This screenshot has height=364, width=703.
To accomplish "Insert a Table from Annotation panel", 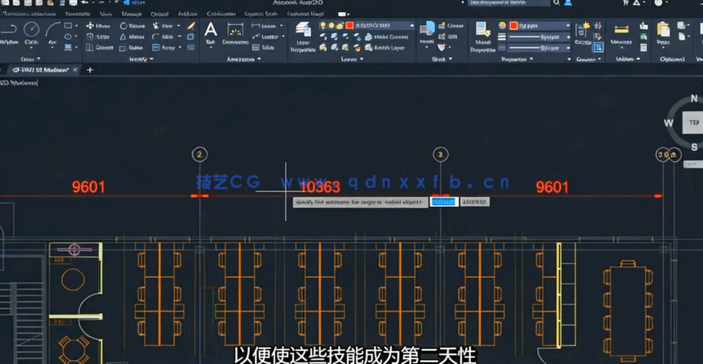I will [263, 47].
